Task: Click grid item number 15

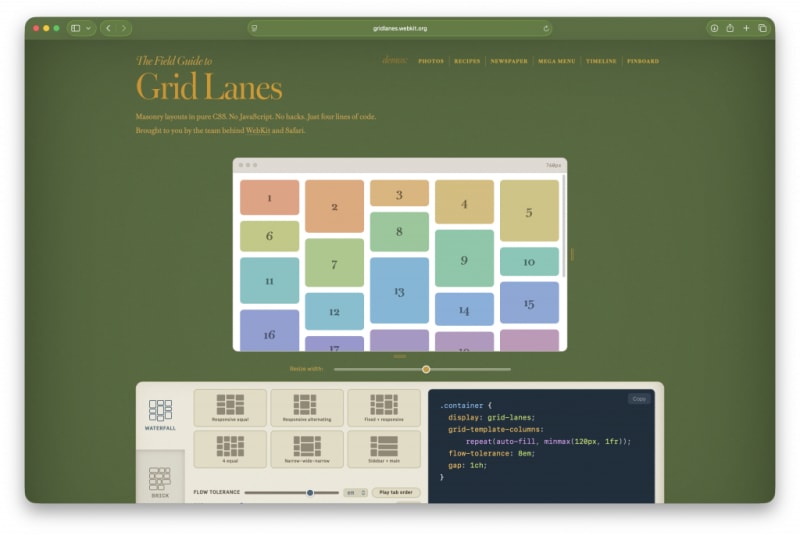Action: pos(529,303)
